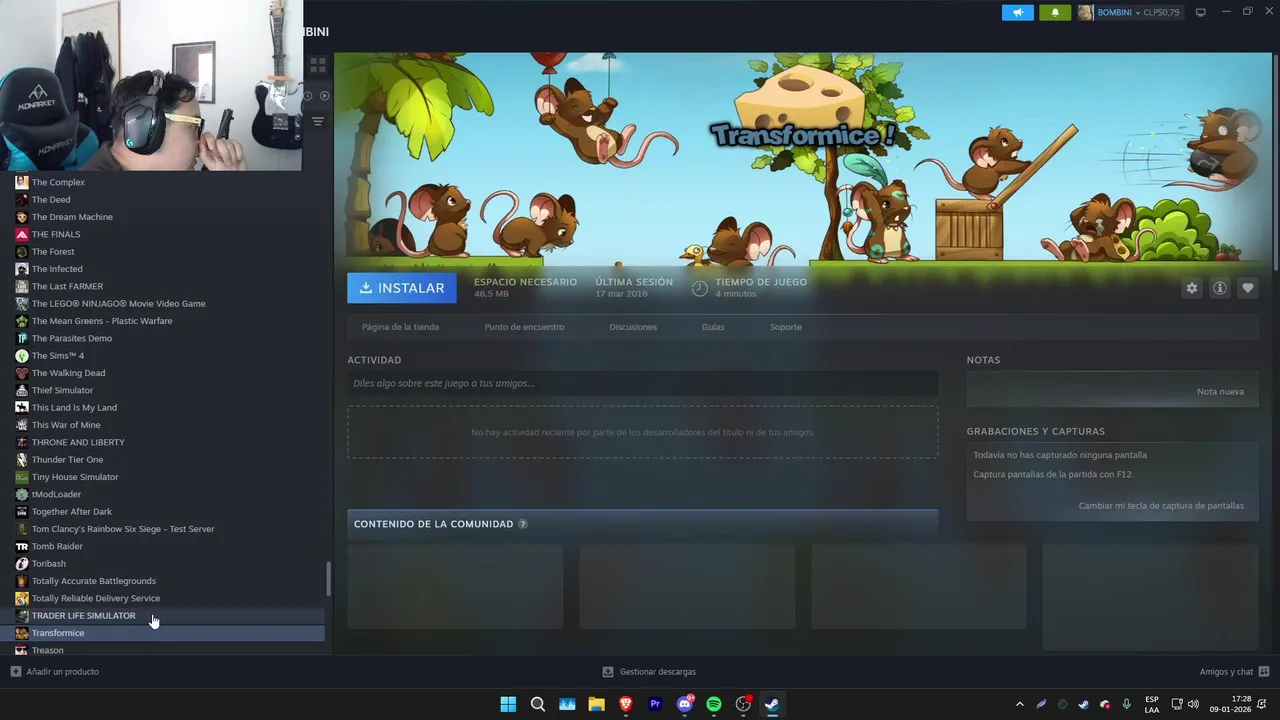Open the Windows Start menu

[508, 704]
